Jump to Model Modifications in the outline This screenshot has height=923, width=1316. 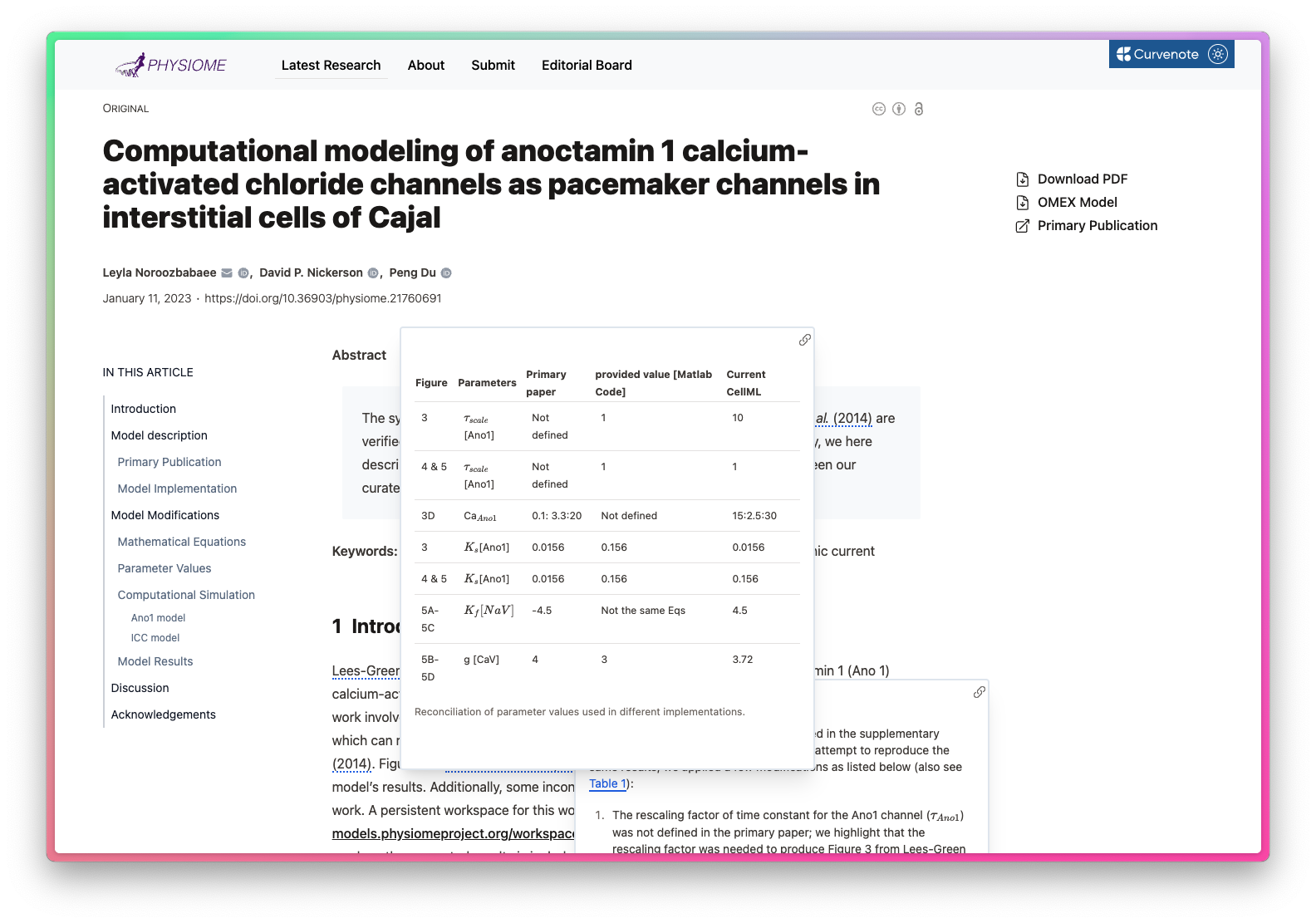pos(165,515)
